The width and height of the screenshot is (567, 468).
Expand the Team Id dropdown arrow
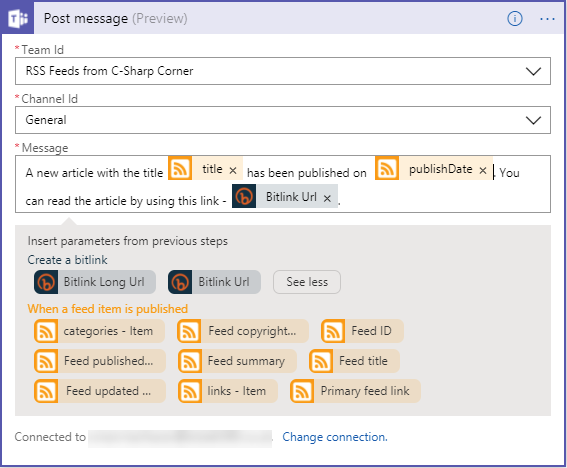(533, 71)
